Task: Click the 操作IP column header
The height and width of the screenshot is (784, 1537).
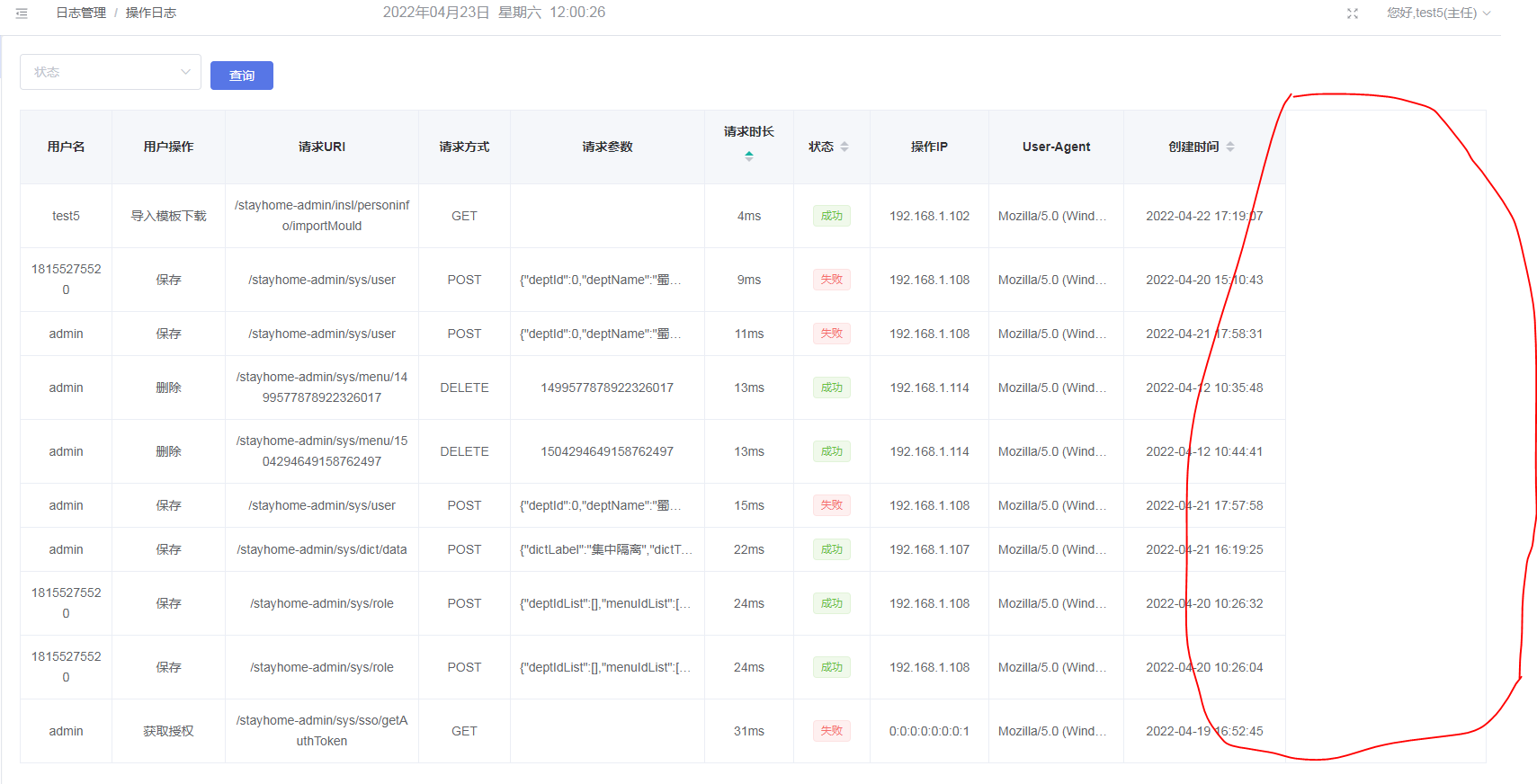Action: tap(929, 147)
